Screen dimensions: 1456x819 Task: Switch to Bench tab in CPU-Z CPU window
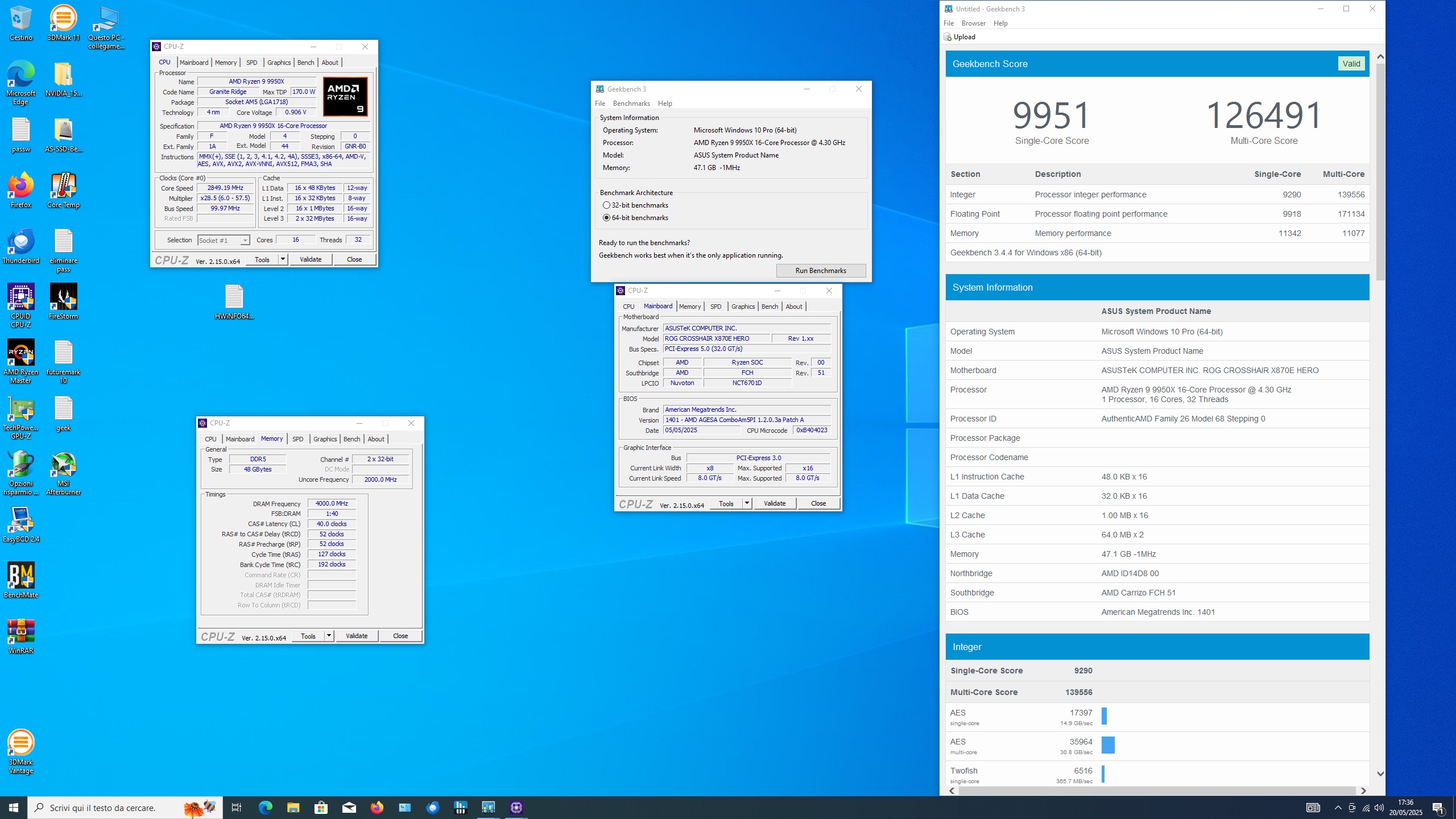click(305, 63)
